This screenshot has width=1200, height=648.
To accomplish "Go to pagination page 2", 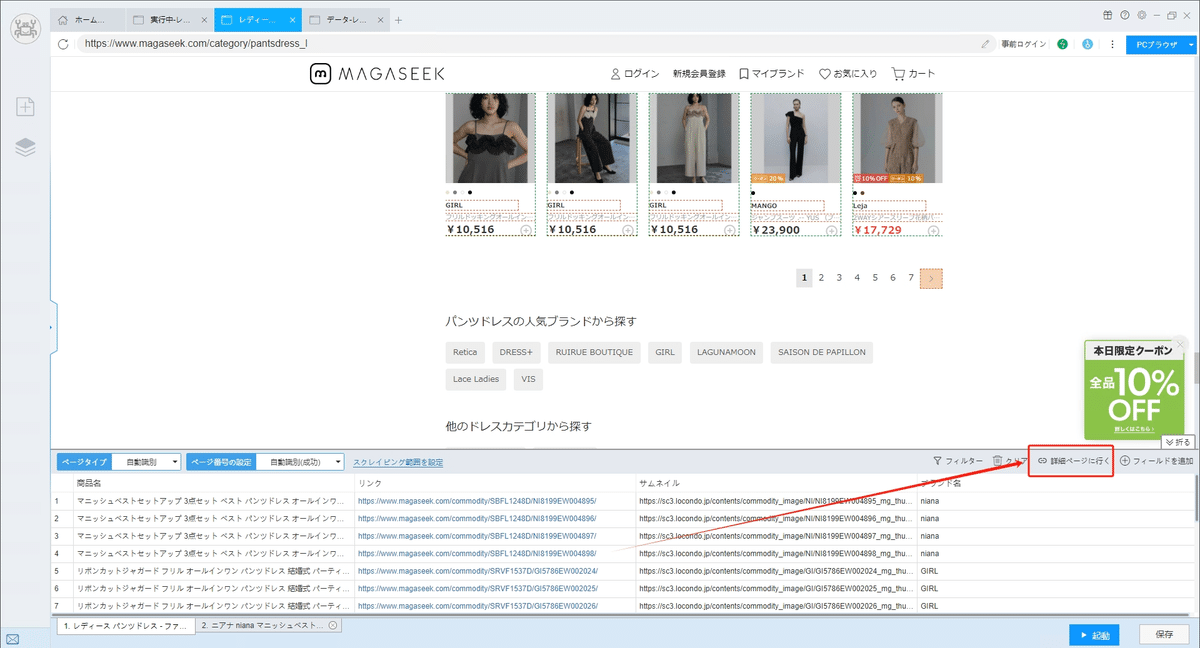I will (821, 278).
